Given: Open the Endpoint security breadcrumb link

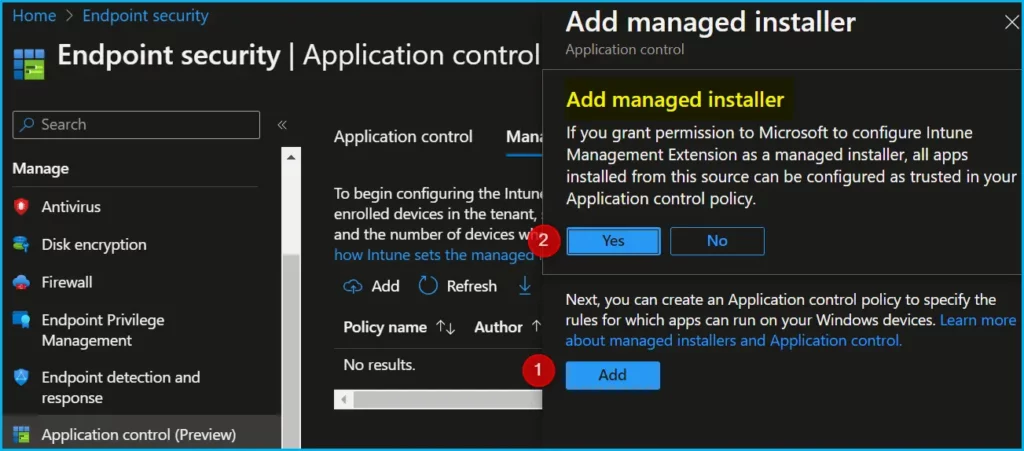Looking at the screenshot, I should coord(146,16).
